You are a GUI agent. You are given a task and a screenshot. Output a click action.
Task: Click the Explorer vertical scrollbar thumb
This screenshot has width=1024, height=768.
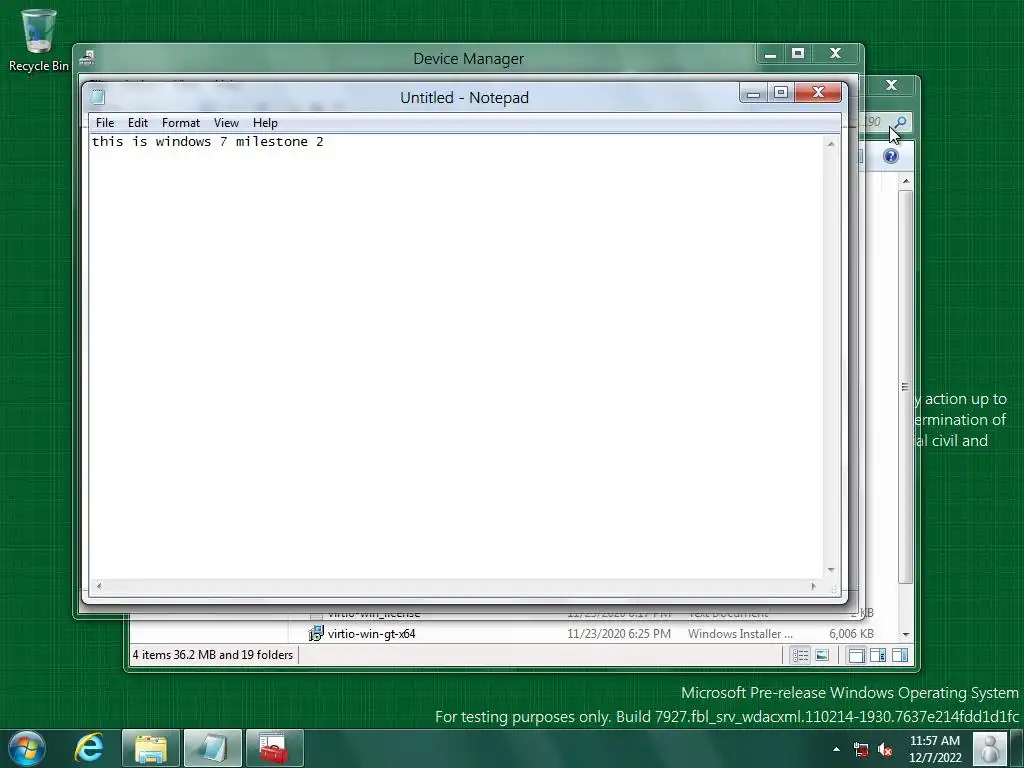pos(906,387)
